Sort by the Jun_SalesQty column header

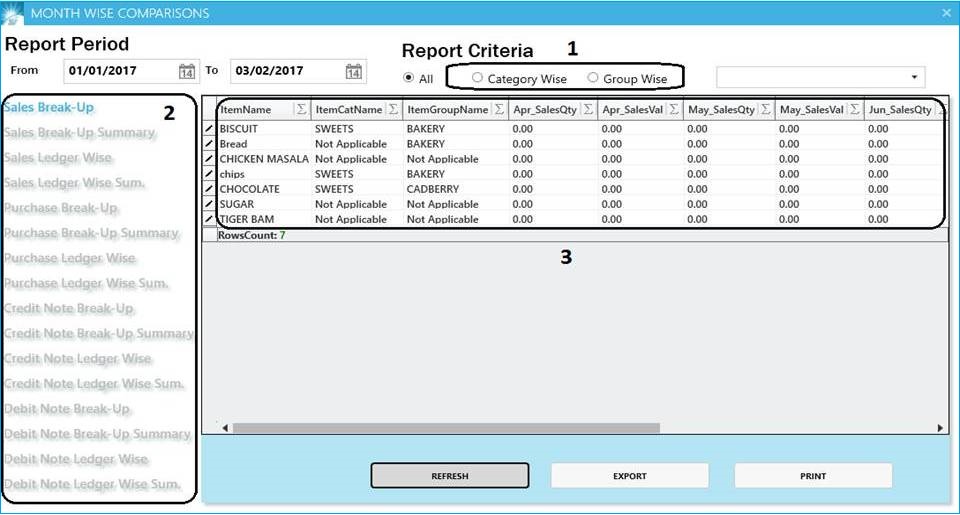pos(900,110)
